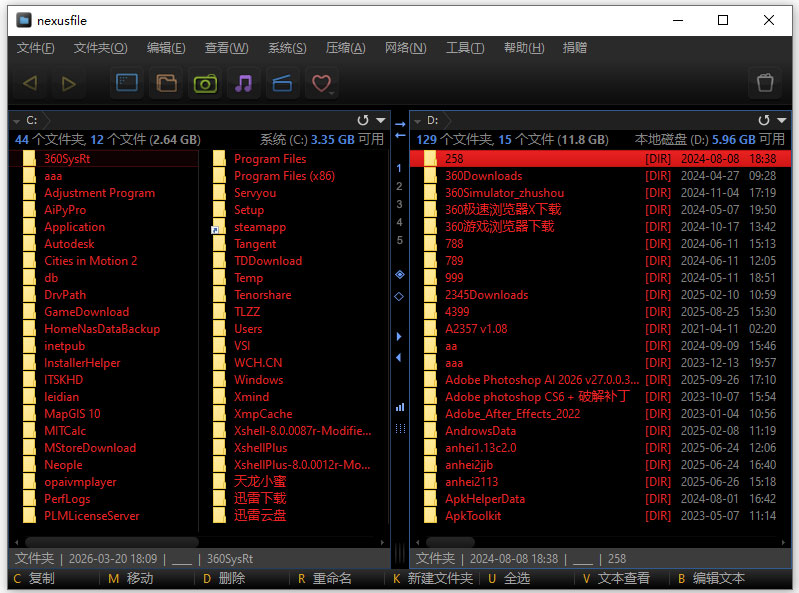This screenshot has width=799, height=593.
Task: Click the C 复制 function button
Action: pyautogui.click(x=34, y=578)
